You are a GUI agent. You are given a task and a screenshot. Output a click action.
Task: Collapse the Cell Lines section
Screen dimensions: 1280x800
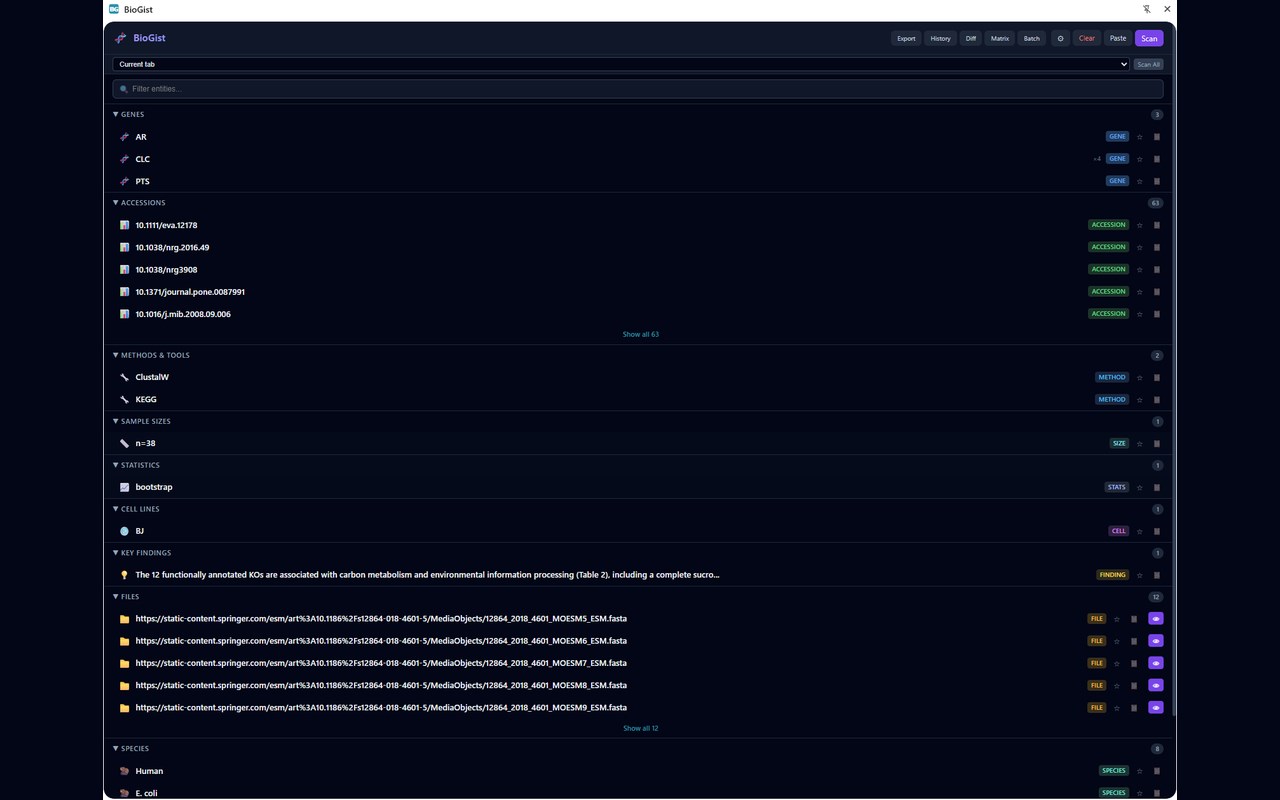pyautogui.click(x=136, y=509)
